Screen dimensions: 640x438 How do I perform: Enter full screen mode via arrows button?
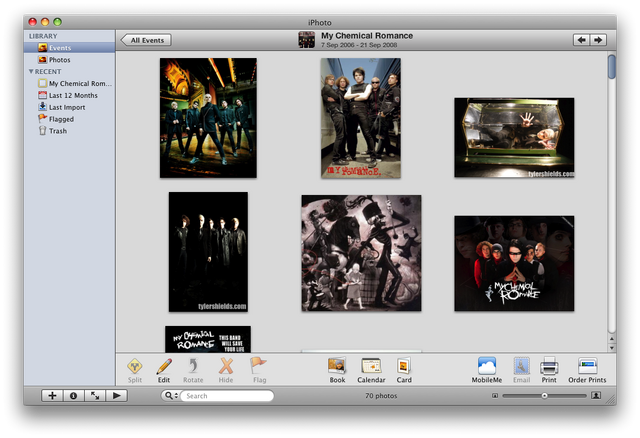click(x=95, y=396)
